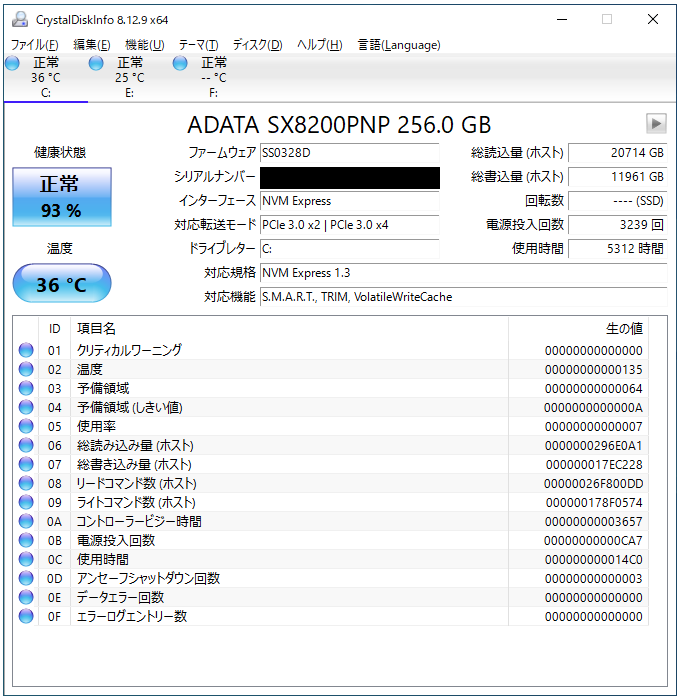
Task: Open the ファイル(F) menu
Action: click(34, 45)
